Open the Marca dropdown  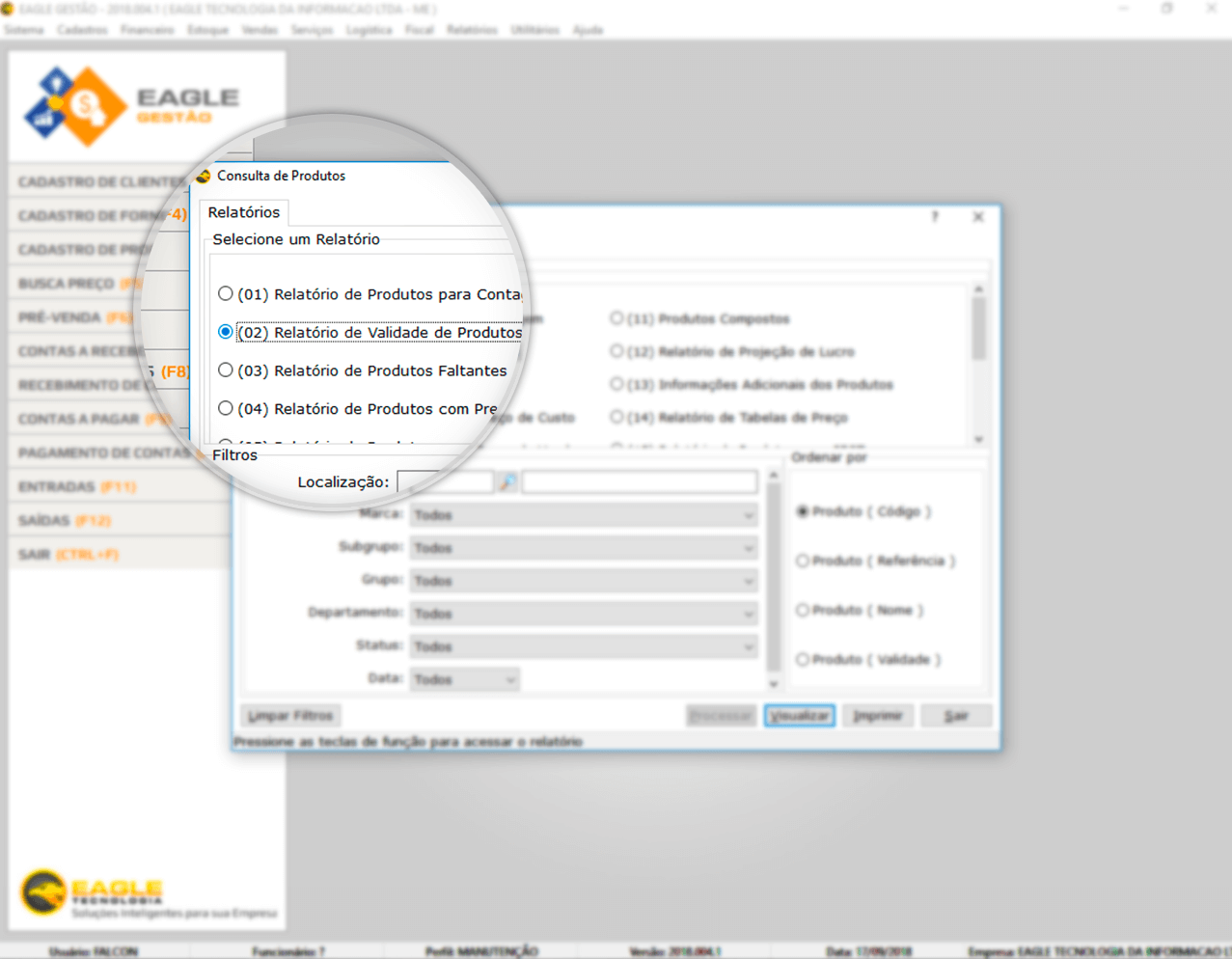tap(584, 515)
